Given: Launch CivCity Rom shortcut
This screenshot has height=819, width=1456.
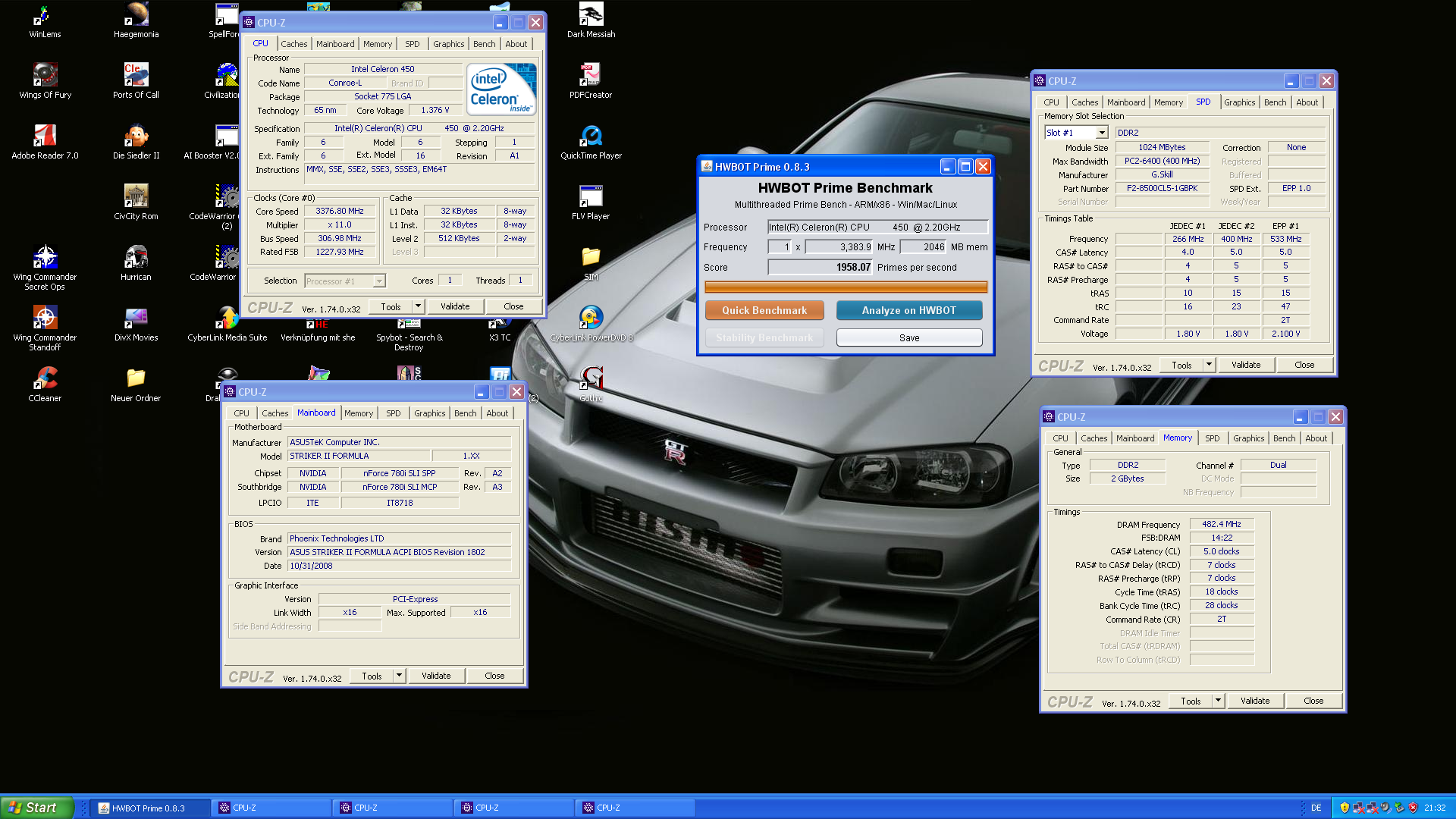Looking at the screenshot, I should (136, 202).
